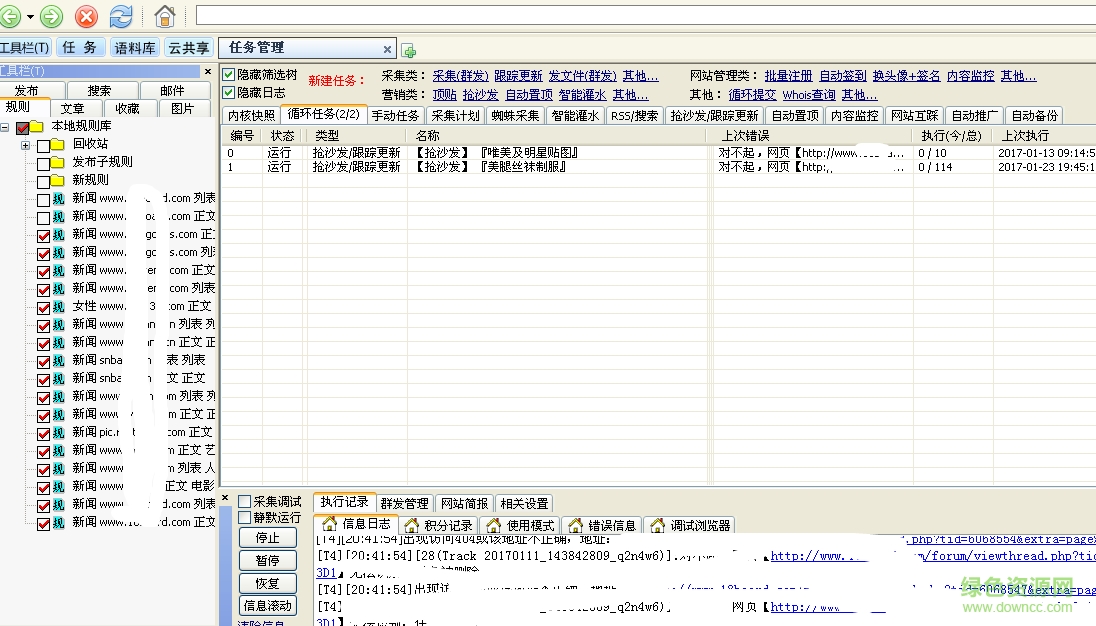
Task: Go to home via house icon
Action: tap(165, 16)
